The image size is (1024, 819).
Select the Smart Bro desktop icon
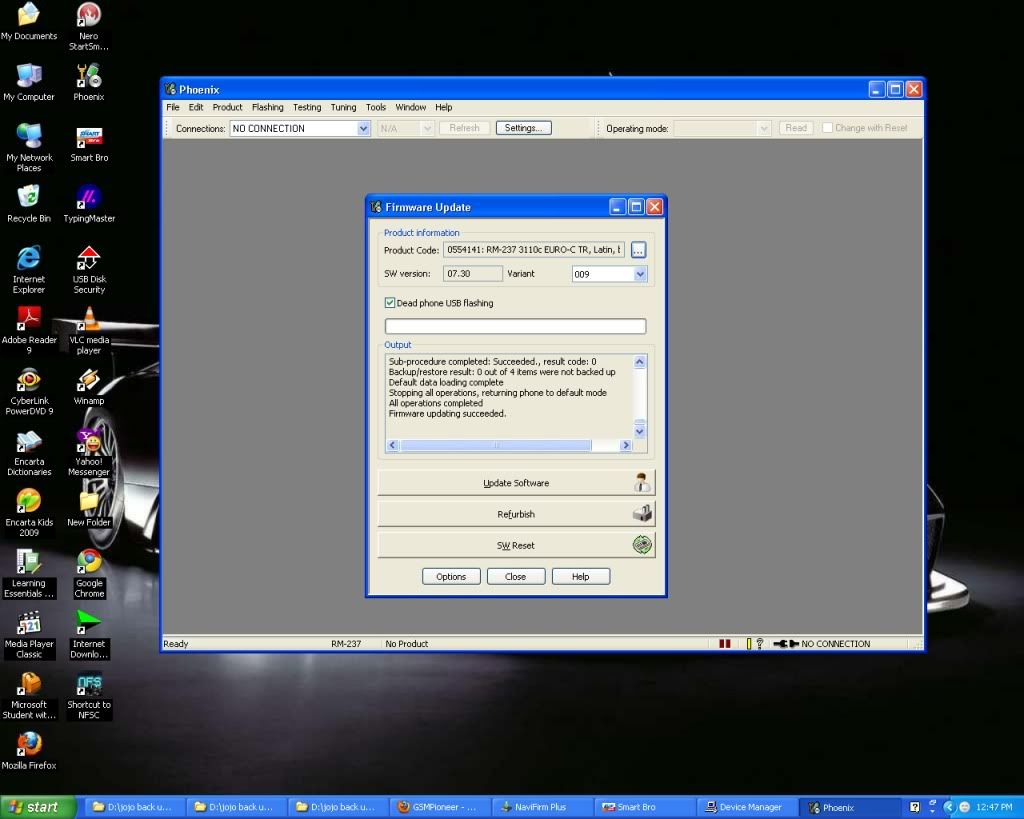coord(89,144)
